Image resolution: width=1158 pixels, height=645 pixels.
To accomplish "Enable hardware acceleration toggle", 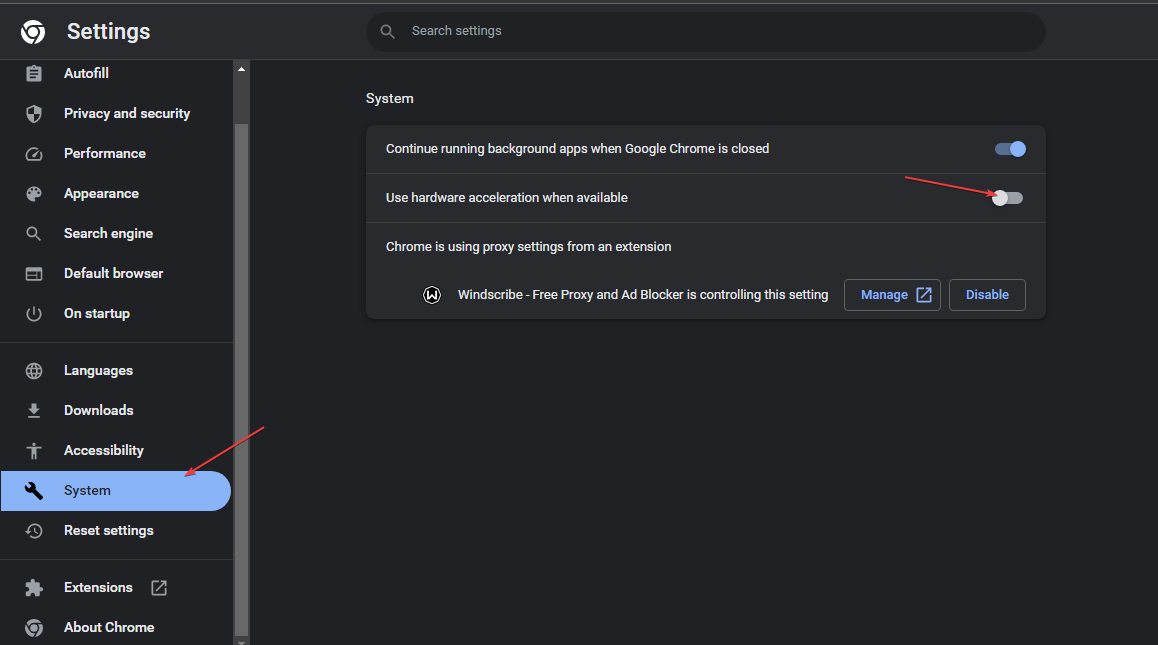I will coord(1007,198).
